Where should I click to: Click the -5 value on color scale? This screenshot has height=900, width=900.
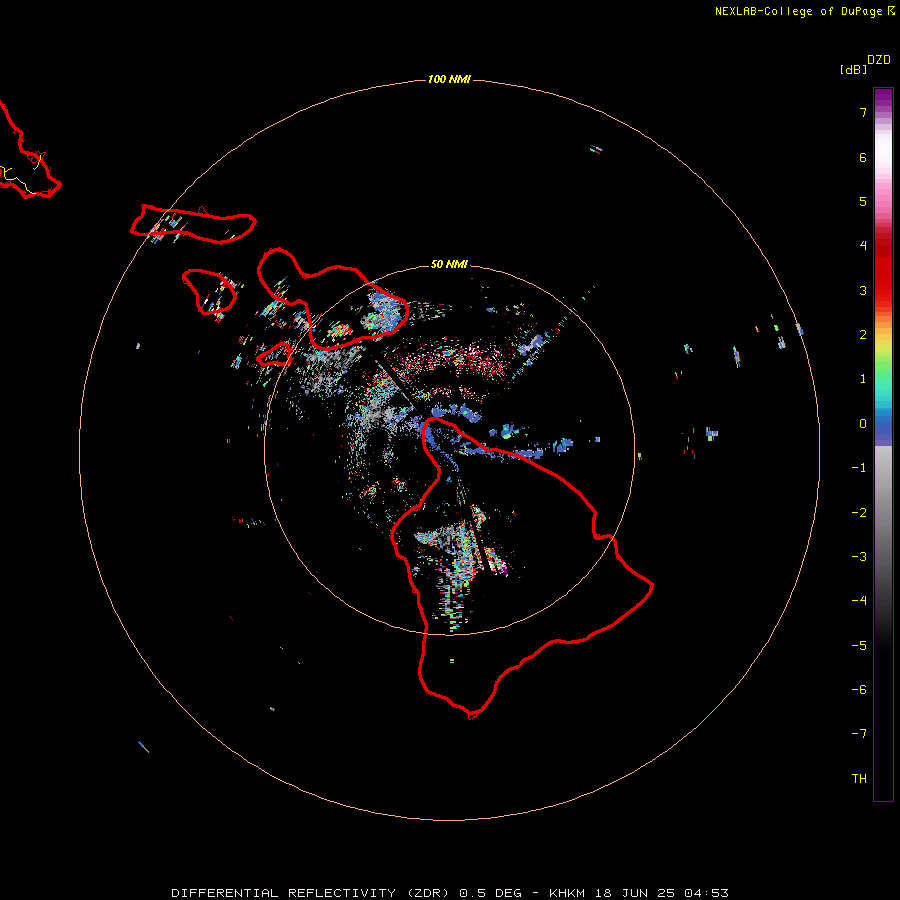859,646
